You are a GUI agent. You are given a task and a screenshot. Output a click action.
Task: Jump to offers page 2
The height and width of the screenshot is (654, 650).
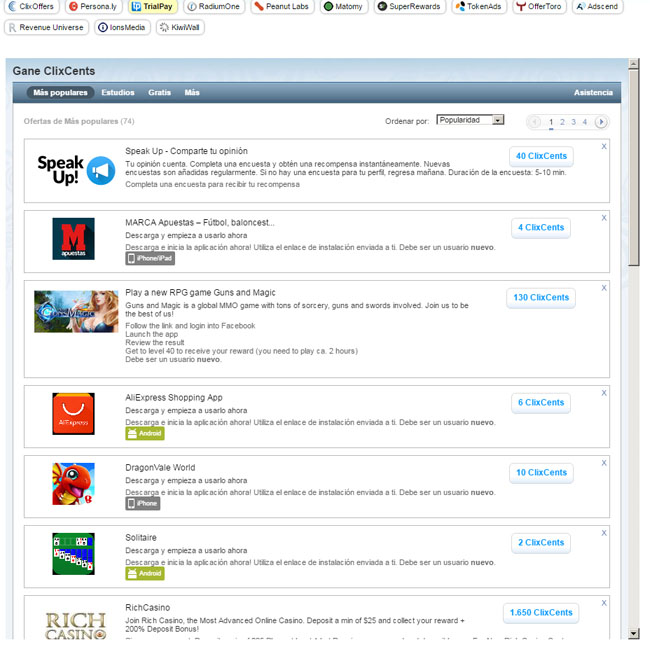click(x=562, y=122)
